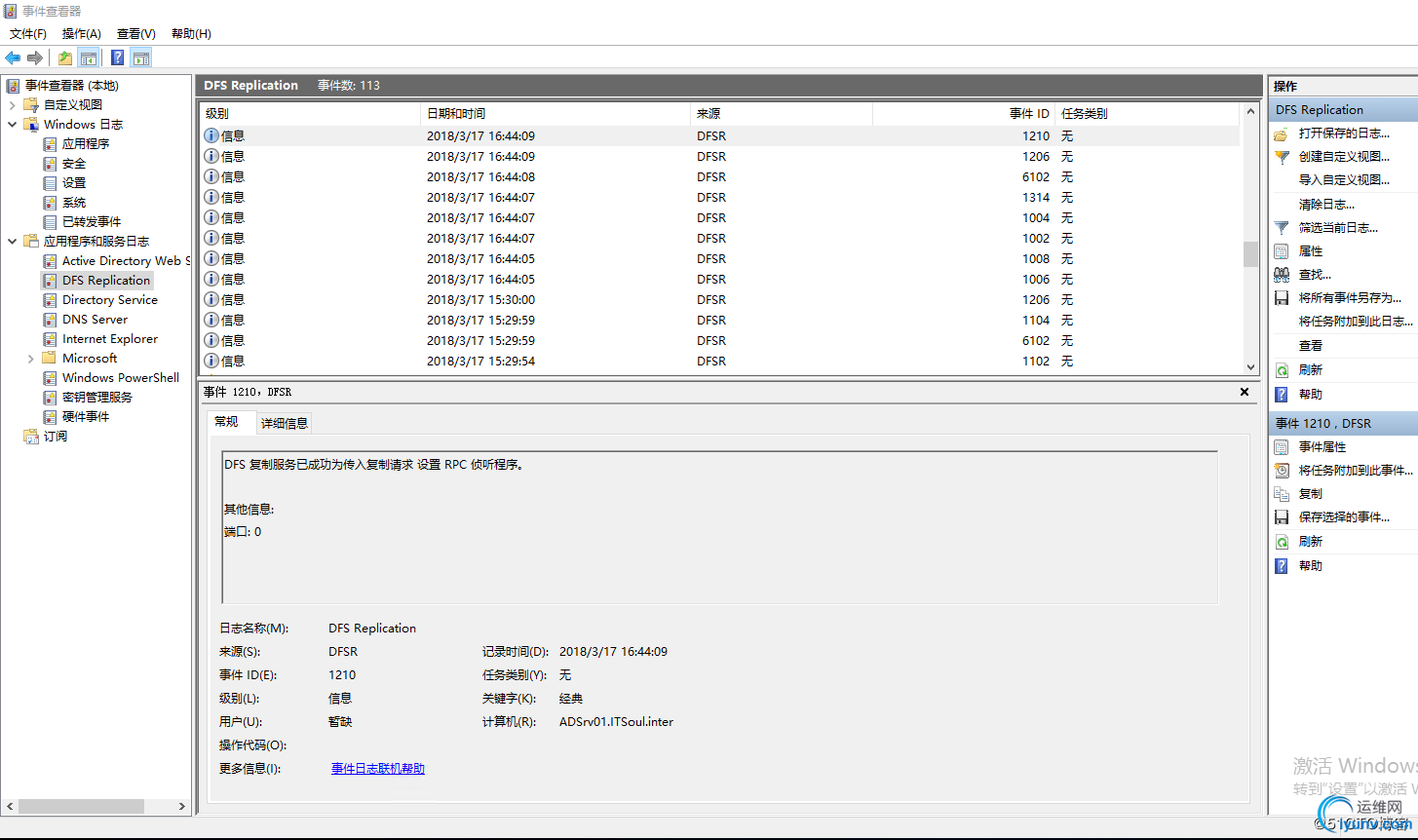
Task: Open 事件日志联机帮助 link
Action: 378,769
